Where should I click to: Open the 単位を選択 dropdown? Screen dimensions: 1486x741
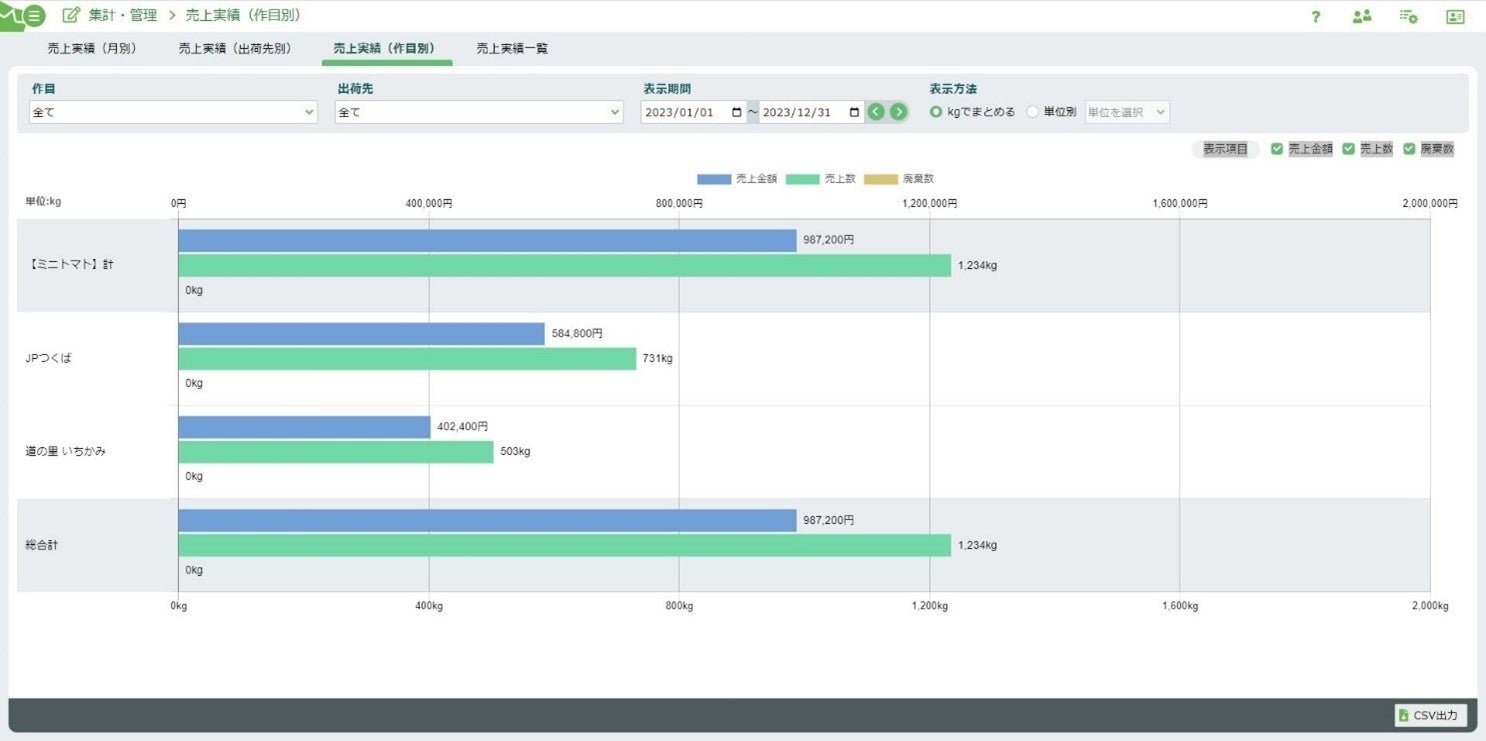click(1127, 112)
